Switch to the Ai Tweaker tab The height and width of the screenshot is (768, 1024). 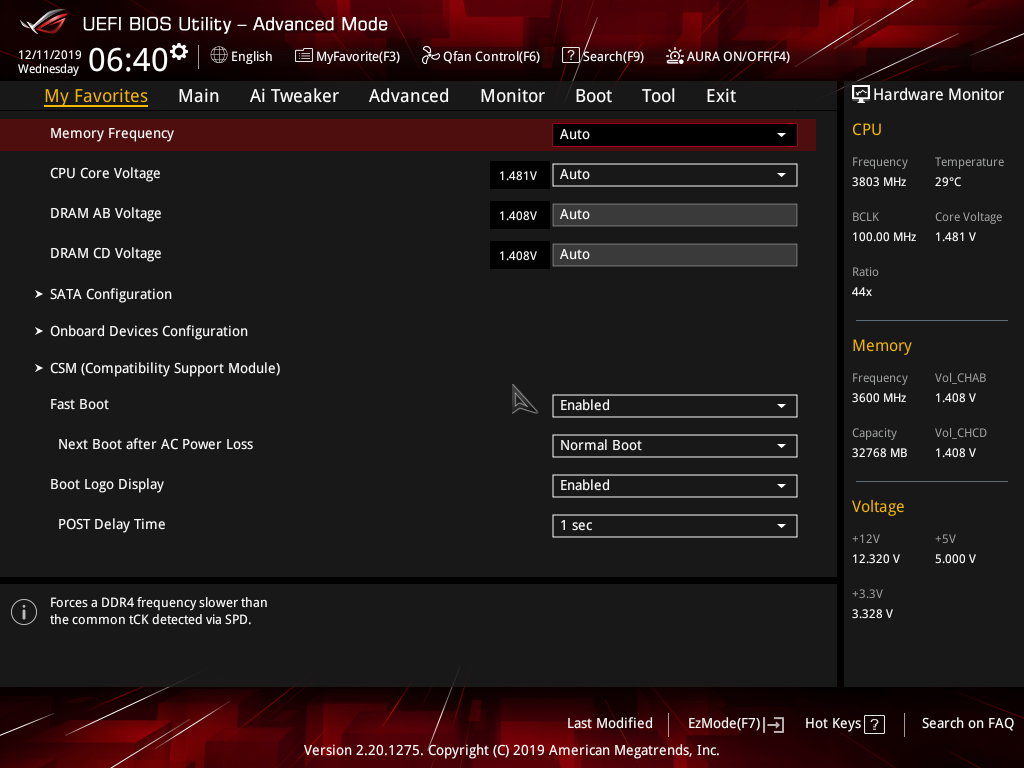tap(294, 95)
